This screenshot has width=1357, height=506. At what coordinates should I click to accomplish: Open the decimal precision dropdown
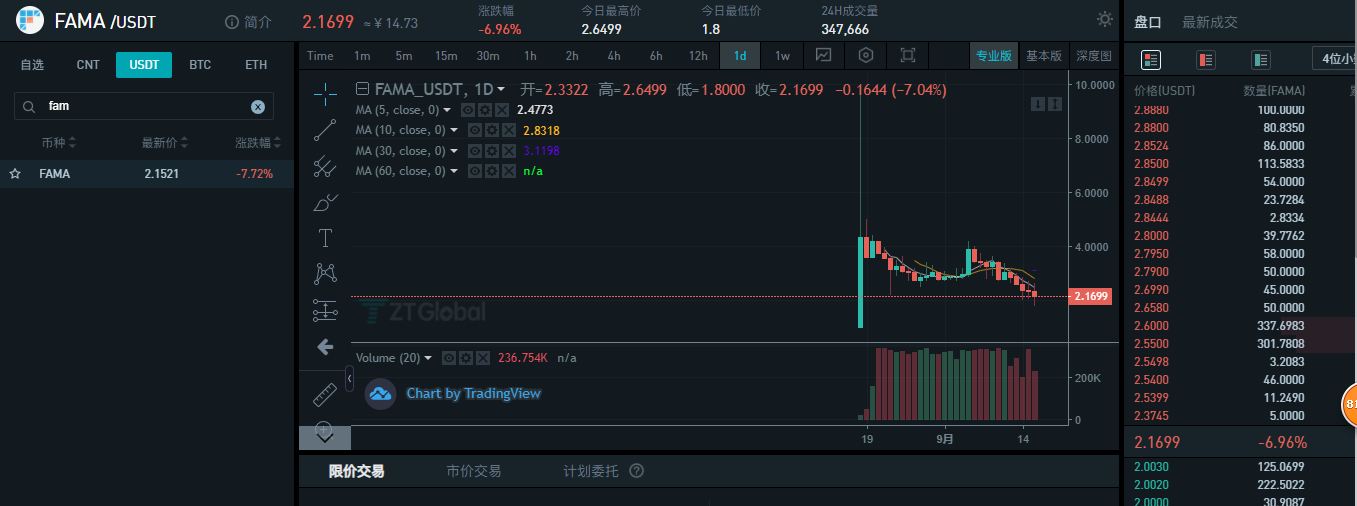pos(1335,59)
